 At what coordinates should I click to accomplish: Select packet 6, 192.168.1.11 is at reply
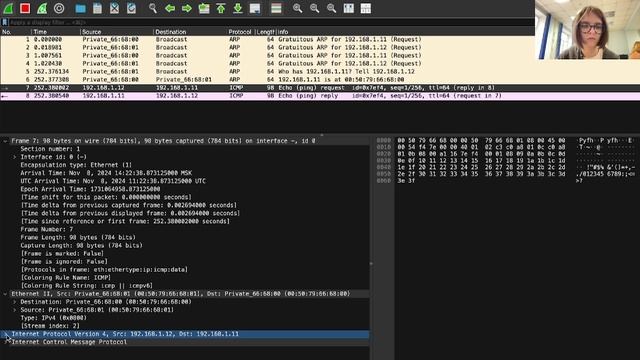click(x=320, y=80)
